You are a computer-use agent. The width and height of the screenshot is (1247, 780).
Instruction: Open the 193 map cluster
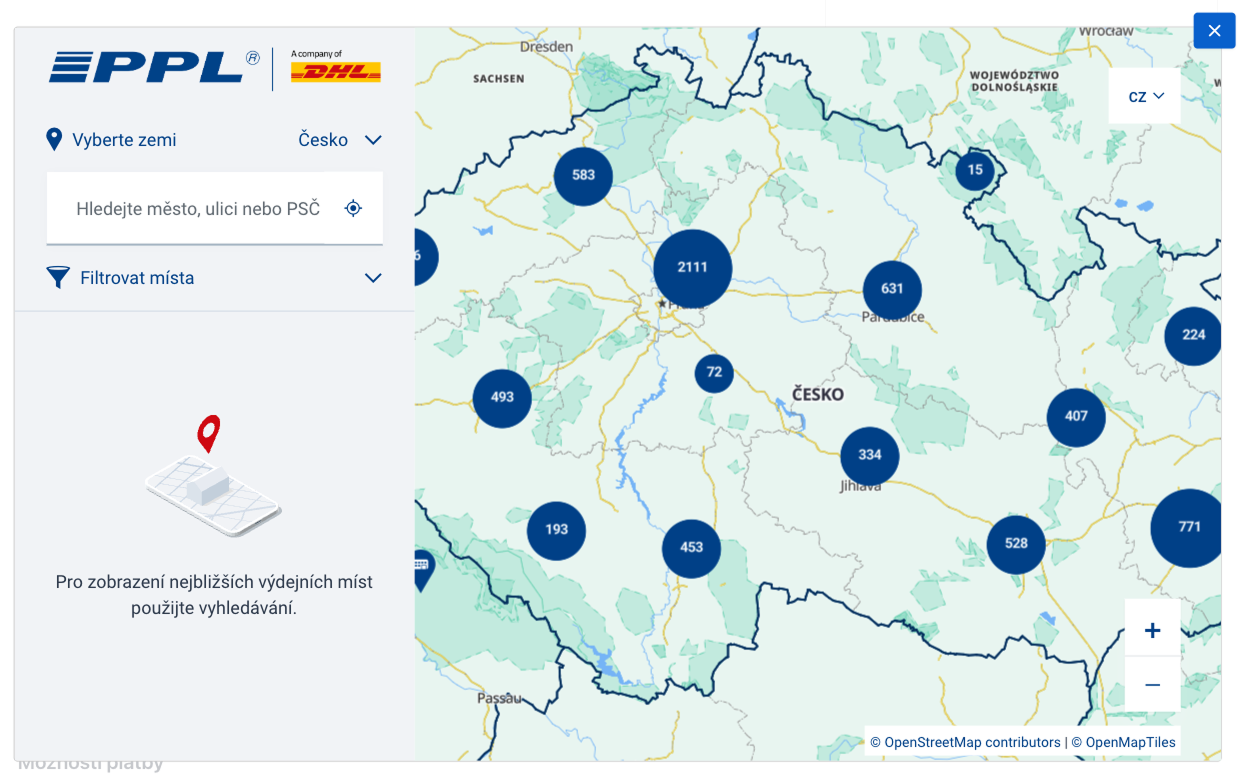[x=556, y=530]
